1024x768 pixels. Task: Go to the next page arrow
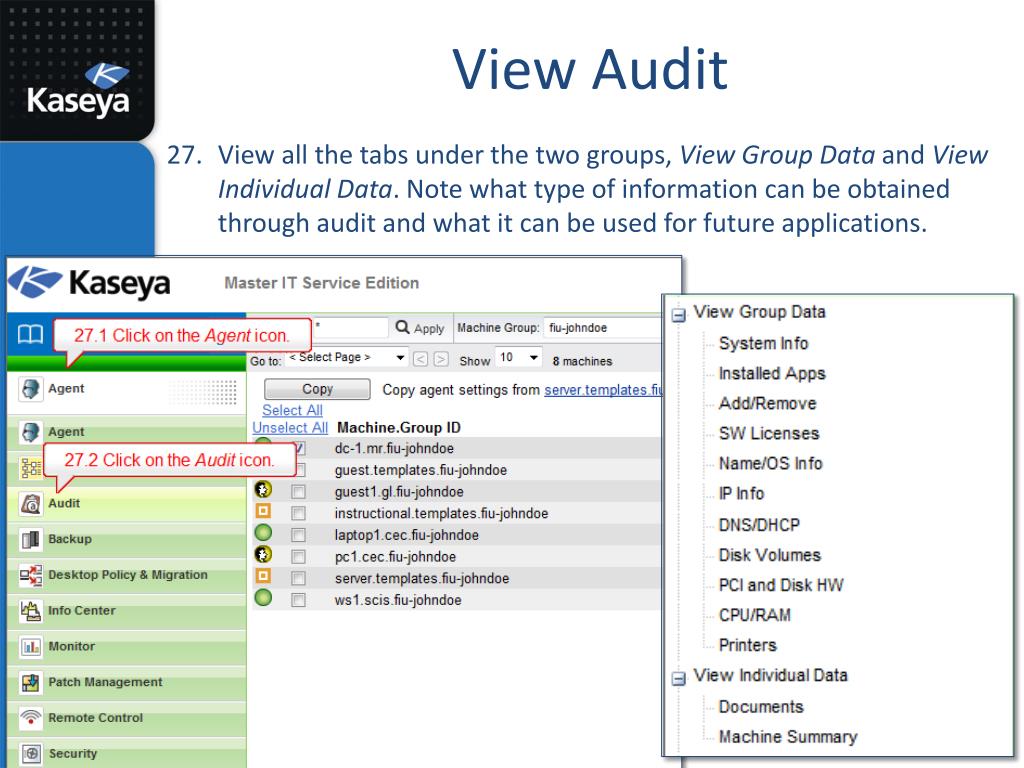(441, 359)
